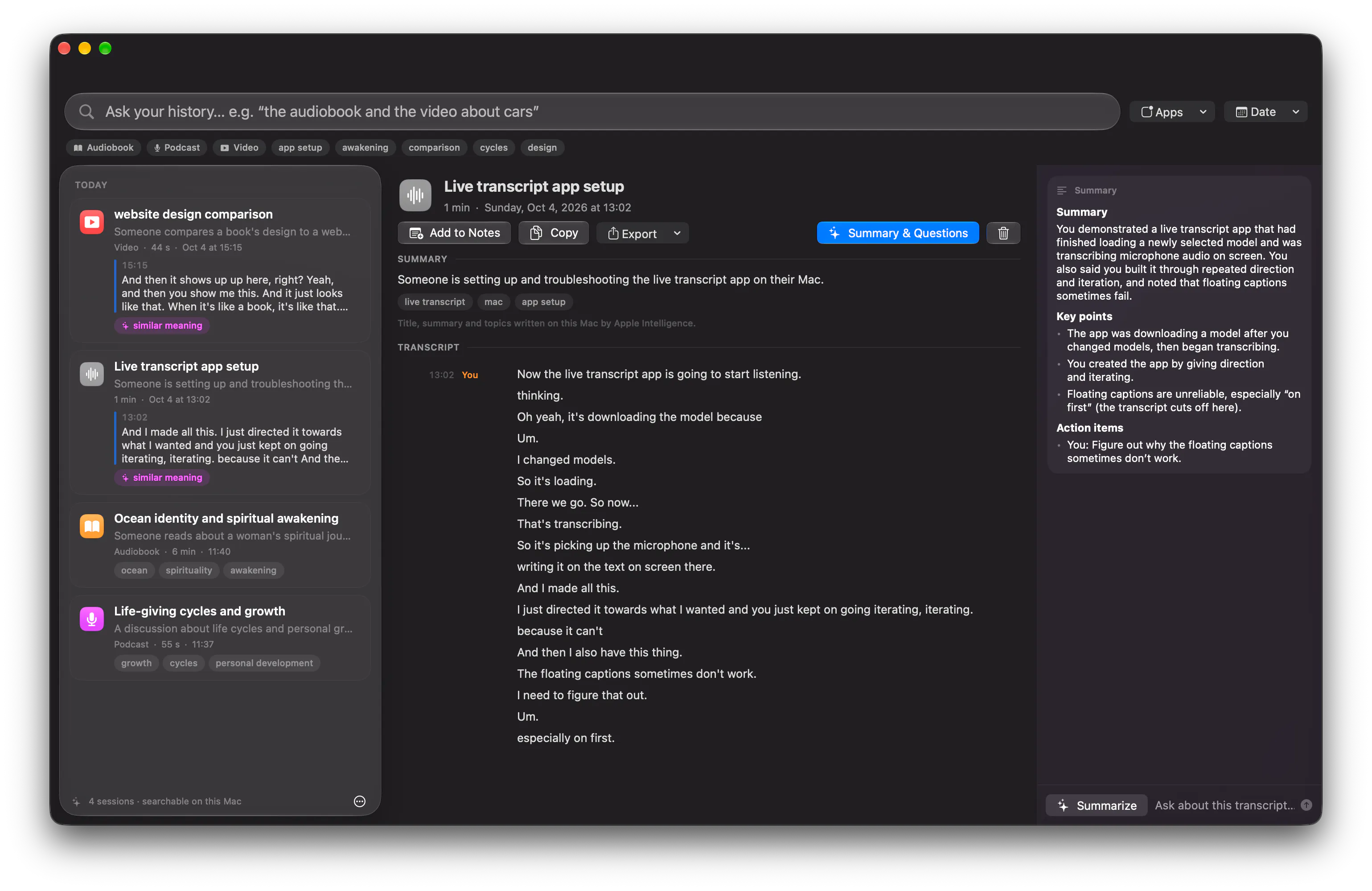Click the red video icon on website design comparison
Viewport: 1372px width, 891px height.
click(92, 222)
